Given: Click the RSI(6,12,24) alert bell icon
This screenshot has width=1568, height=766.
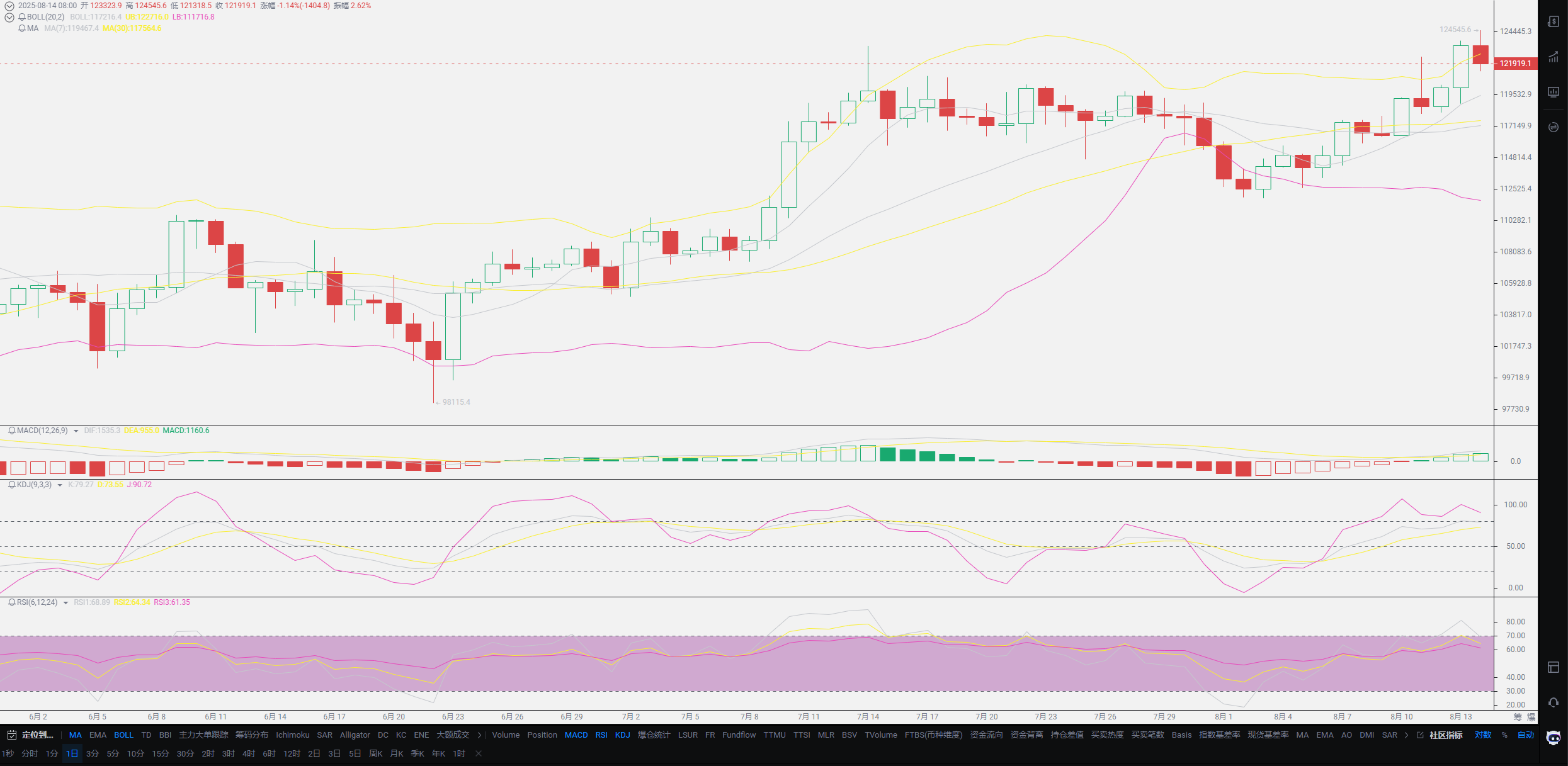Looking at the screenshot, I should pyautogui.click(x=12, y=602).
